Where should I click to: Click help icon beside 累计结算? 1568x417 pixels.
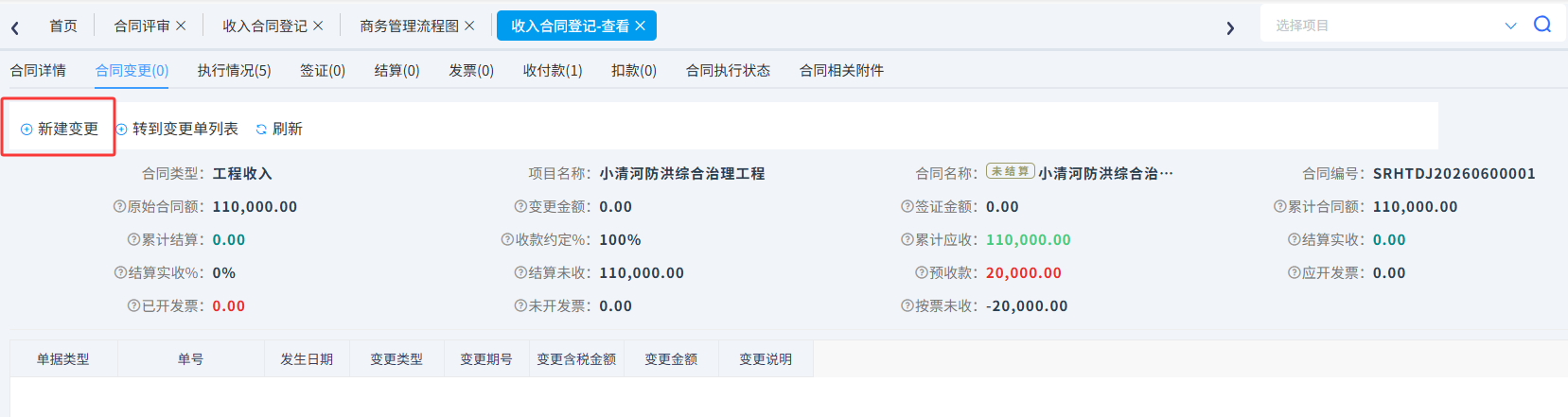[x=133, y=239]
